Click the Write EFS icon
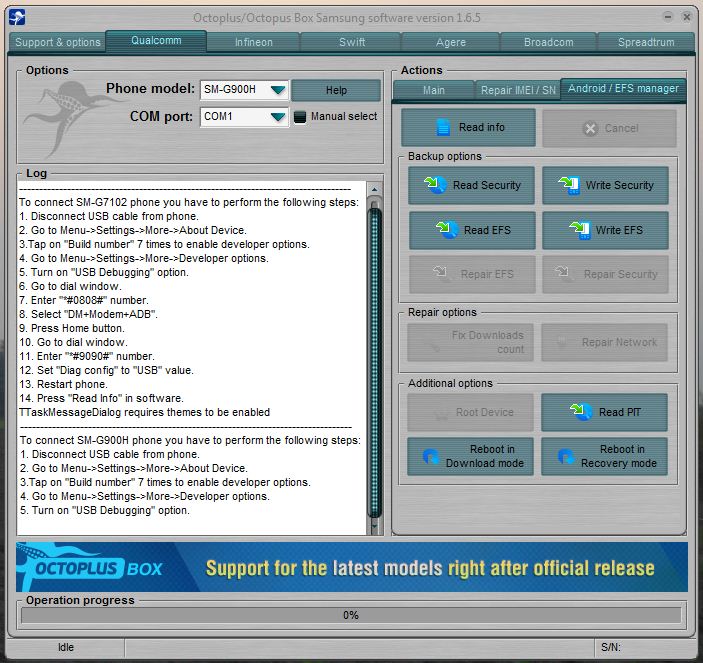Screen dimensions: 703x663 click(580, 230)
